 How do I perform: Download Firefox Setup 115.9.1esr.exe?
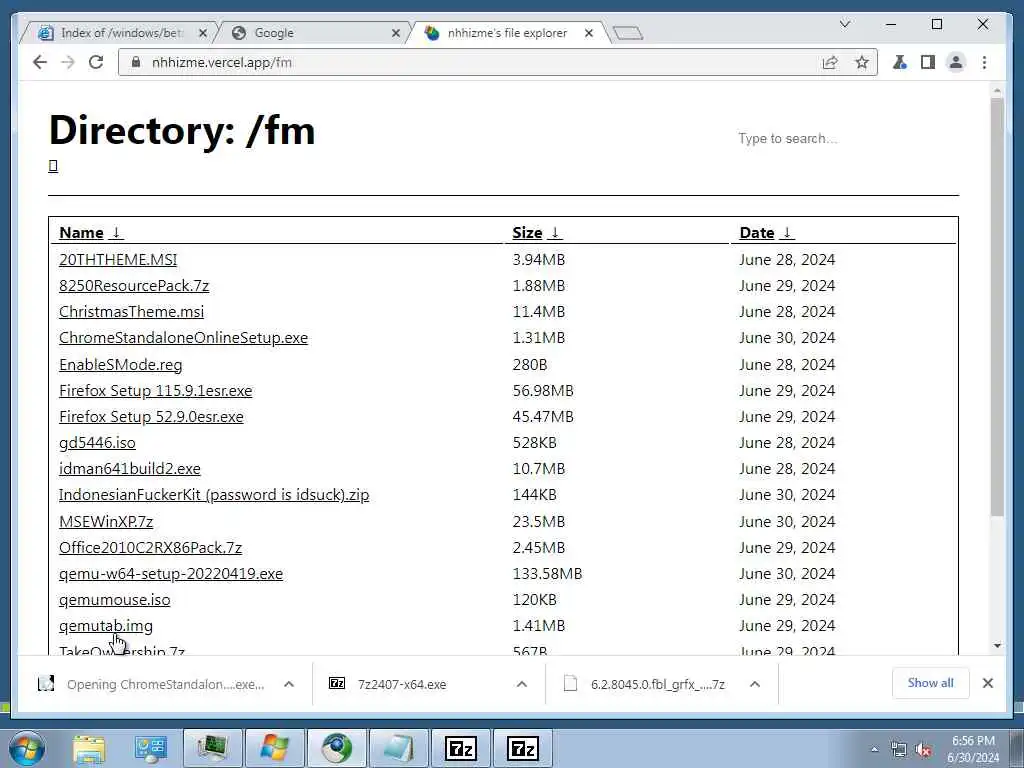coord(155,391)
